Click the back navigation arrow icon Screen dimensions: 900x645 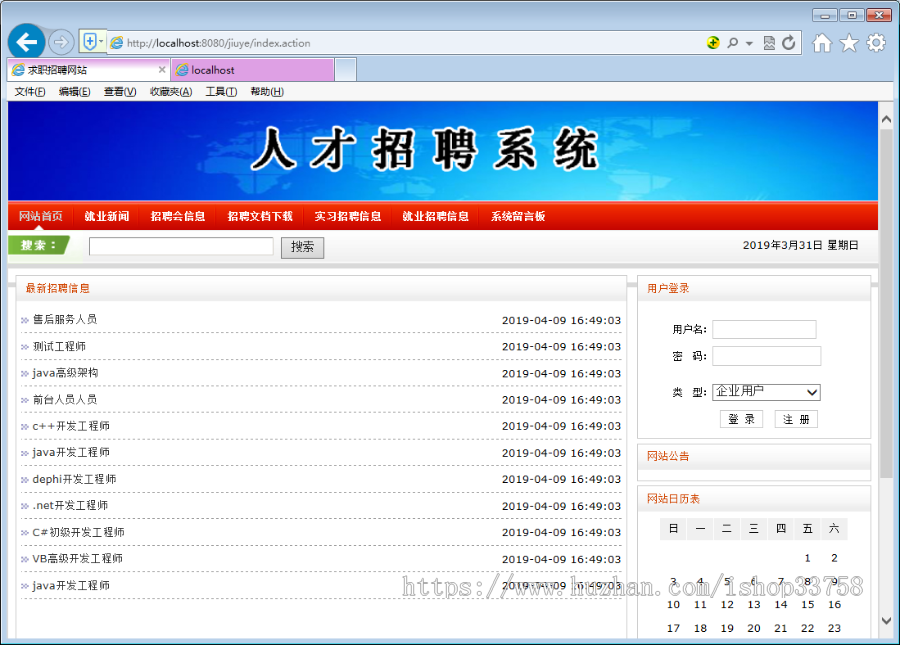[x=26, y=42]
